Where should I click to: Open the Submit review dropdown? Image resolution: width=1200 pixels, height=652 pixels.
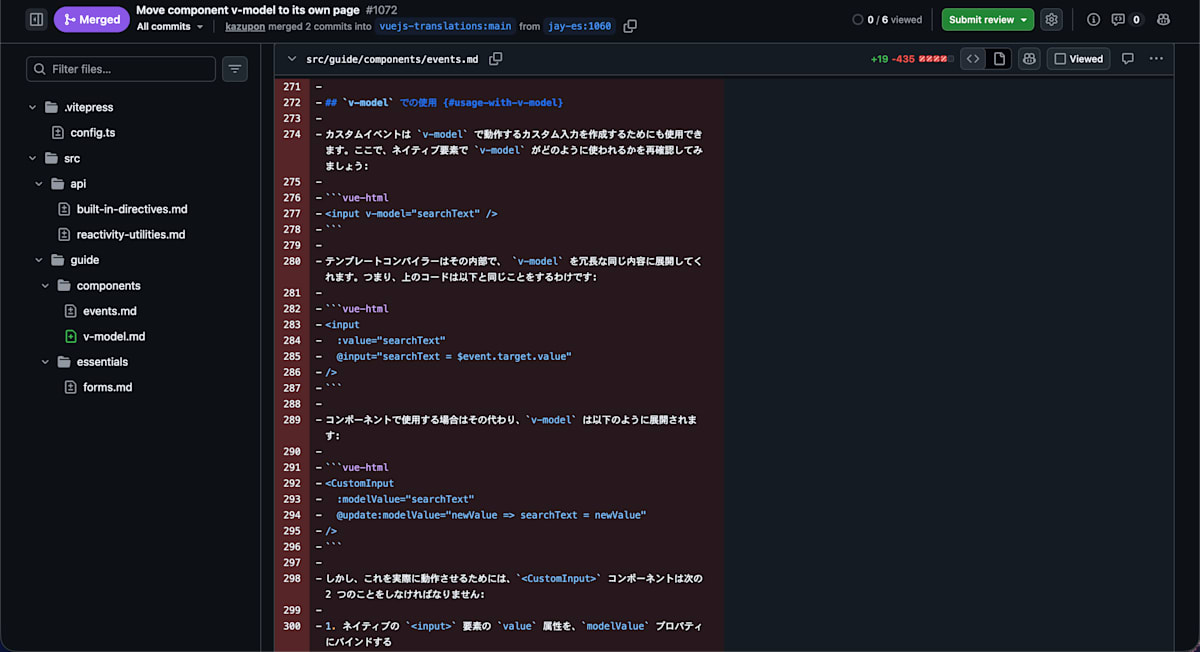[988, 19]
